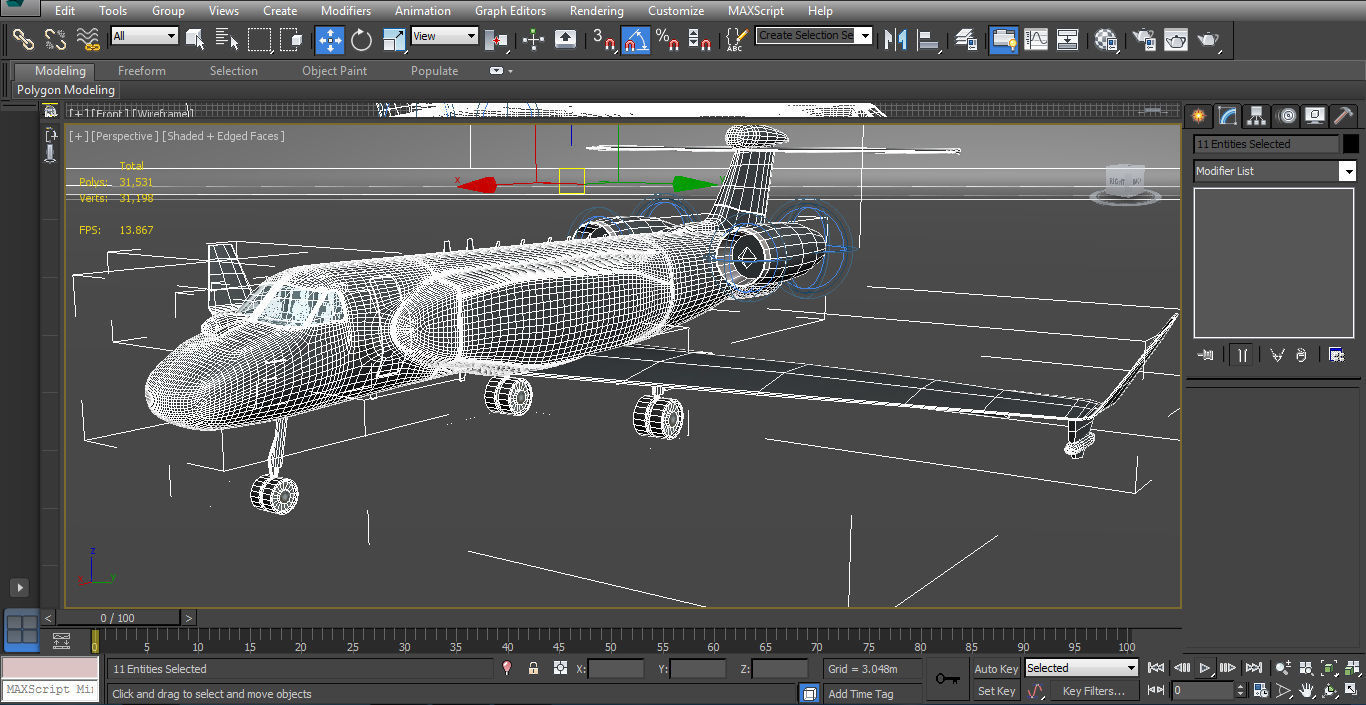Toggle the graphite ribbon display button
This screenshot has width=1366, height=705.
[x=1002, y=40]
